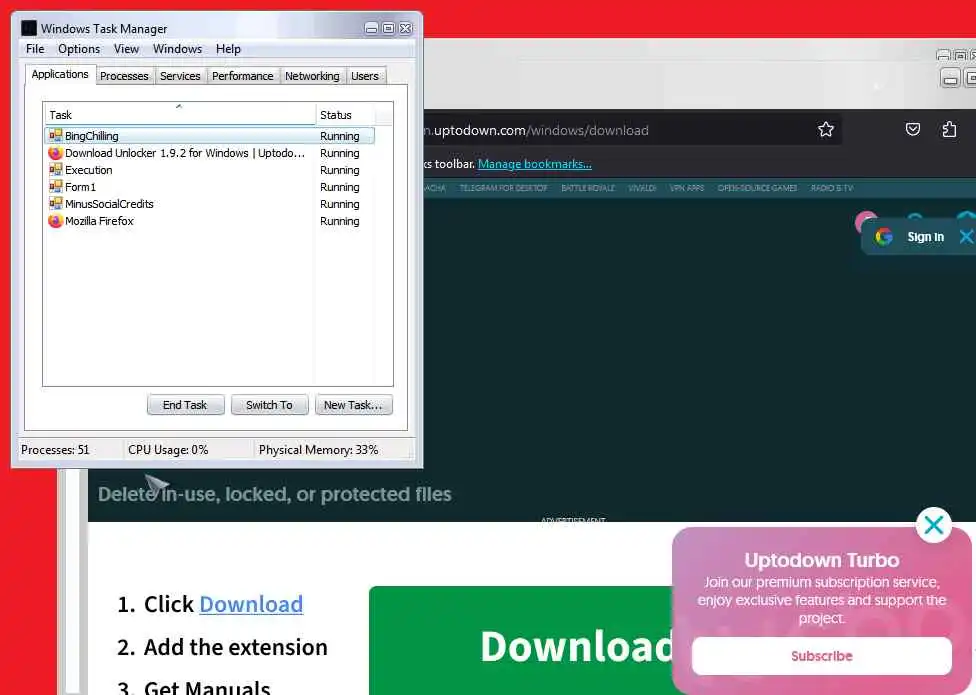Click the Processes: 51 status bar entry
The height and width of the screenshot is (695, 976).
[x=55, y=449]
